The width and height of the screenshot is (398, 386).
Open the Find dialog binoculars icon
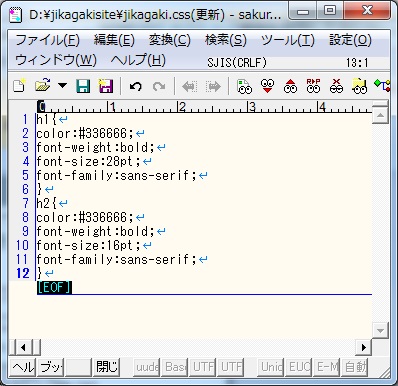[244, 86]
